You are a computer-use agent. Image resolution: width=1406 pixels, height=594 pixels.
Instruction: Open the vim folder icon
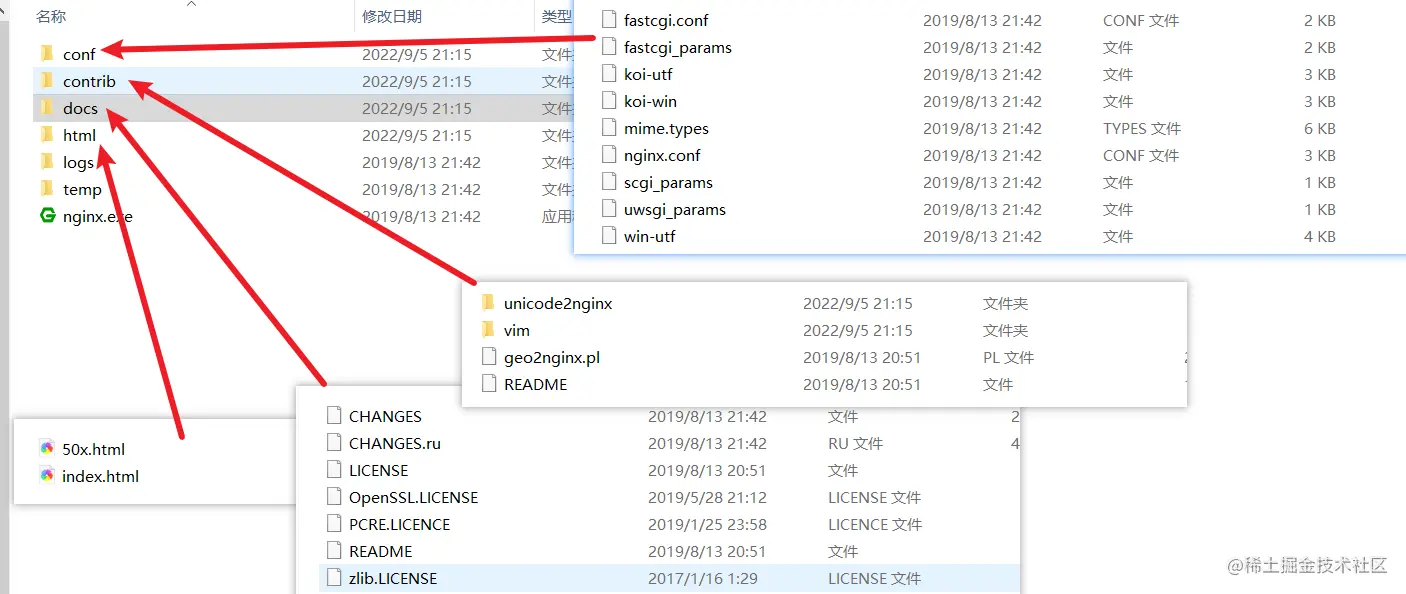(x=488, y=330)
